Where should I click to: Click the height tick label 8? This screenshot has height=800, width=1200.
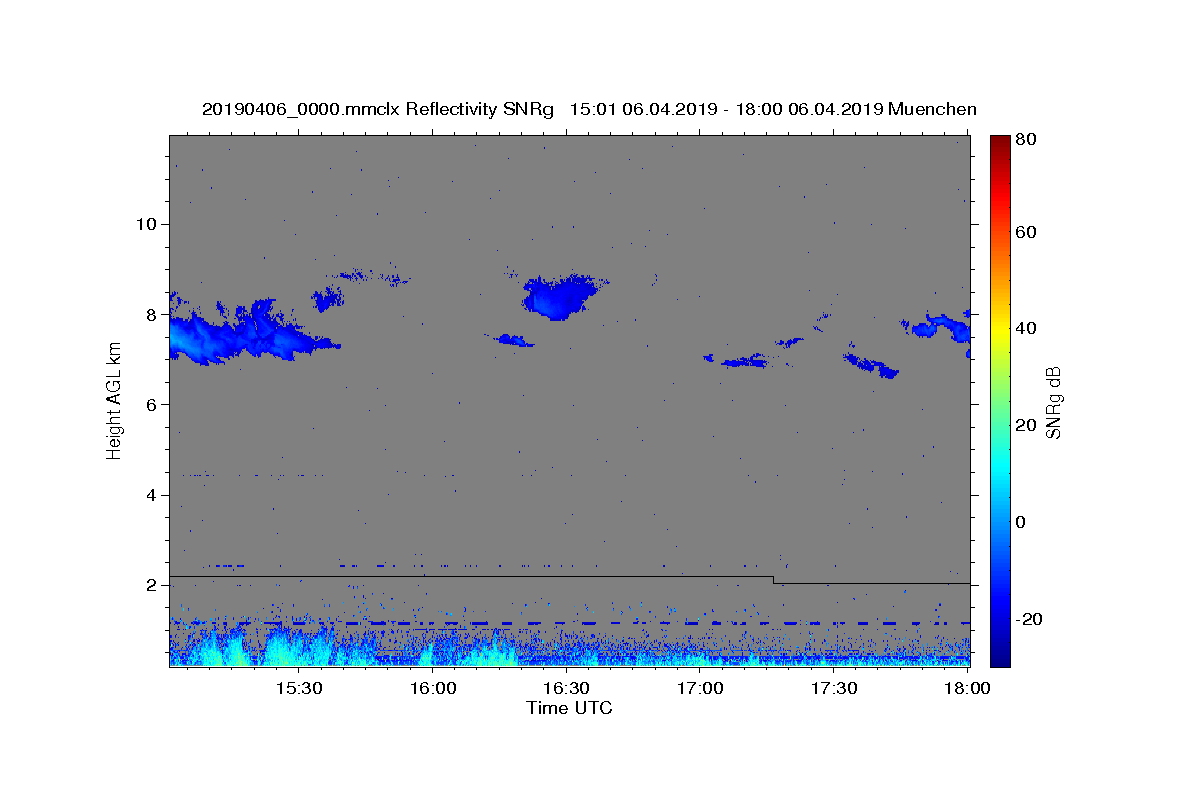[150, 314]
